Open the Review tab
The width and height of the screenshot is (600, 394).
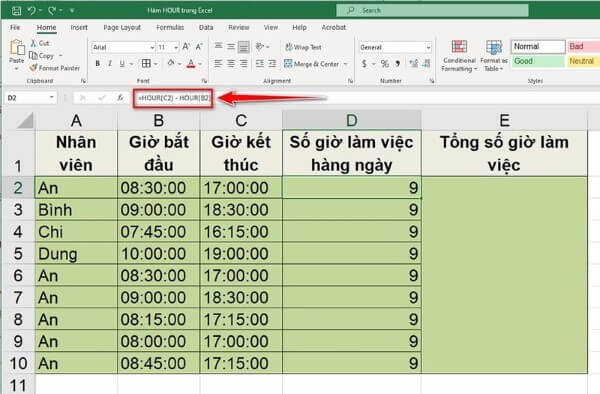pos(239,28)
